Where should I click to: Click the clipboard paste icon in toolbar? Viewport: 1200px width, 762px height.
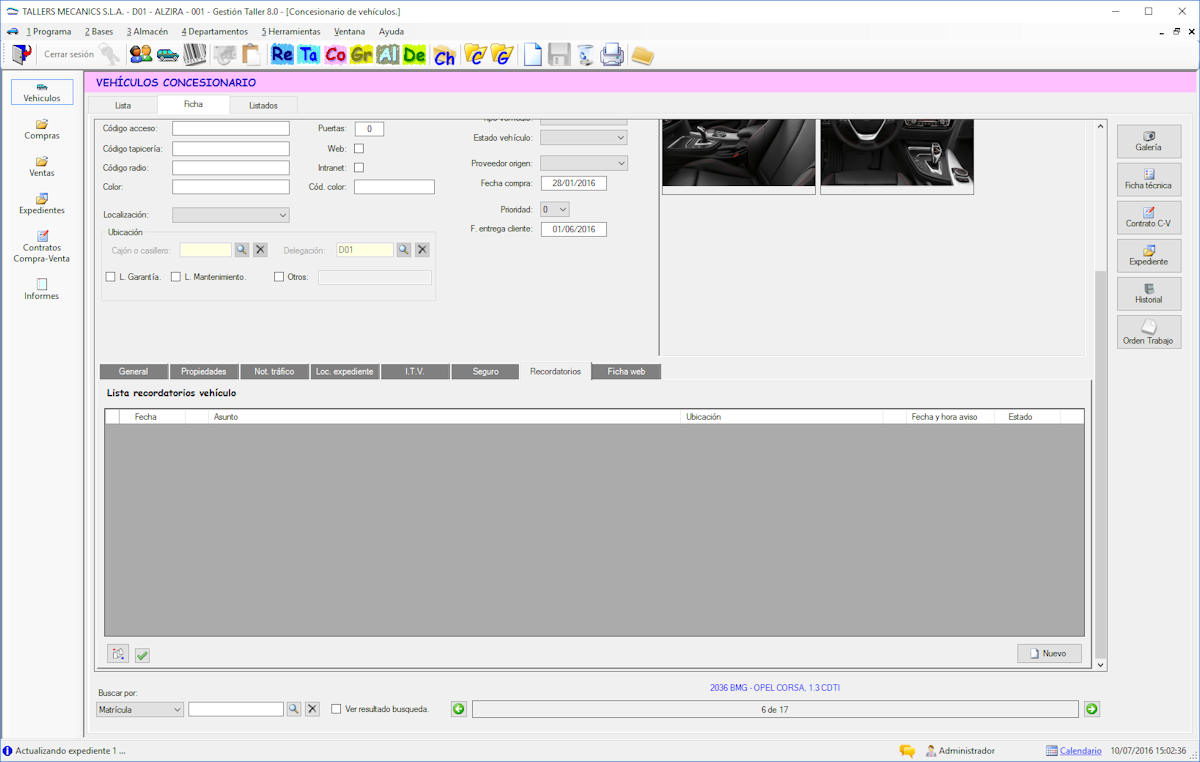point(250,54)
